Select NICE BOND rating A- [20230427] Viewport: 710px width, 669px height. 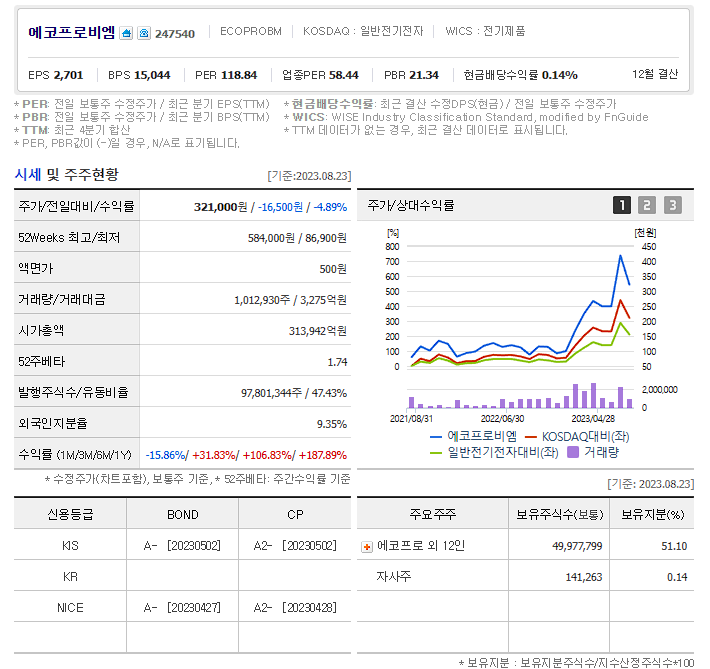coord(182,607)
